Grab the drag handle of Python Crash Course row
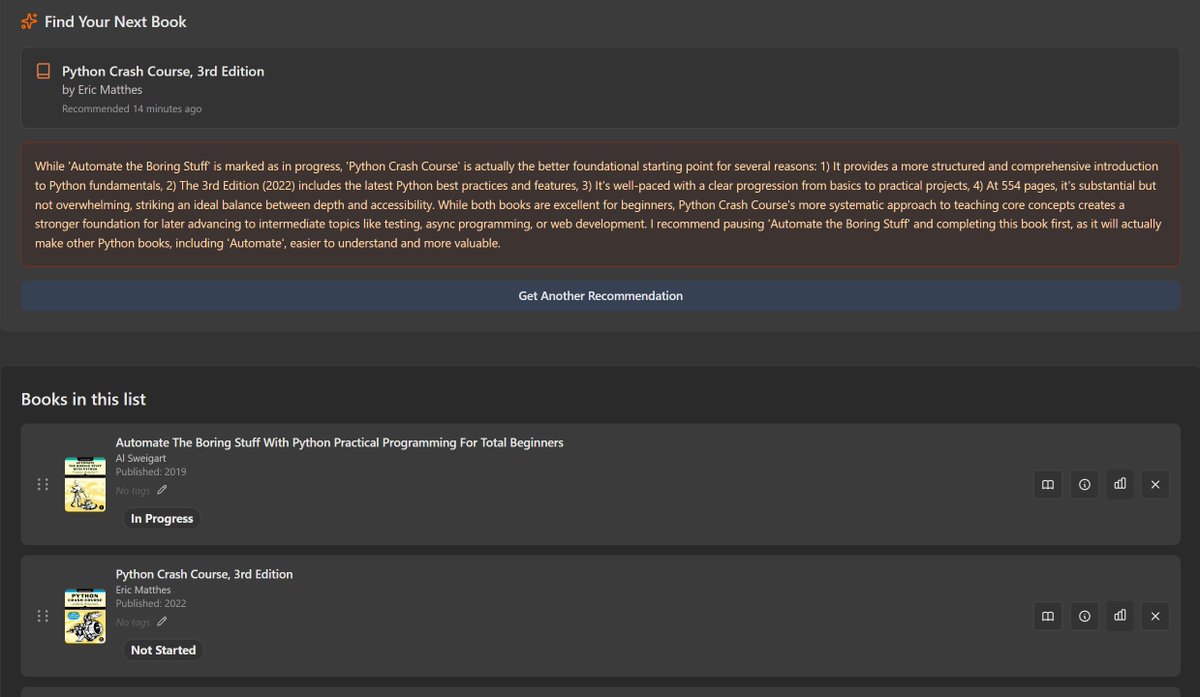The width and height of the screenshot is (1200, 697). click(x=42, y=616)
